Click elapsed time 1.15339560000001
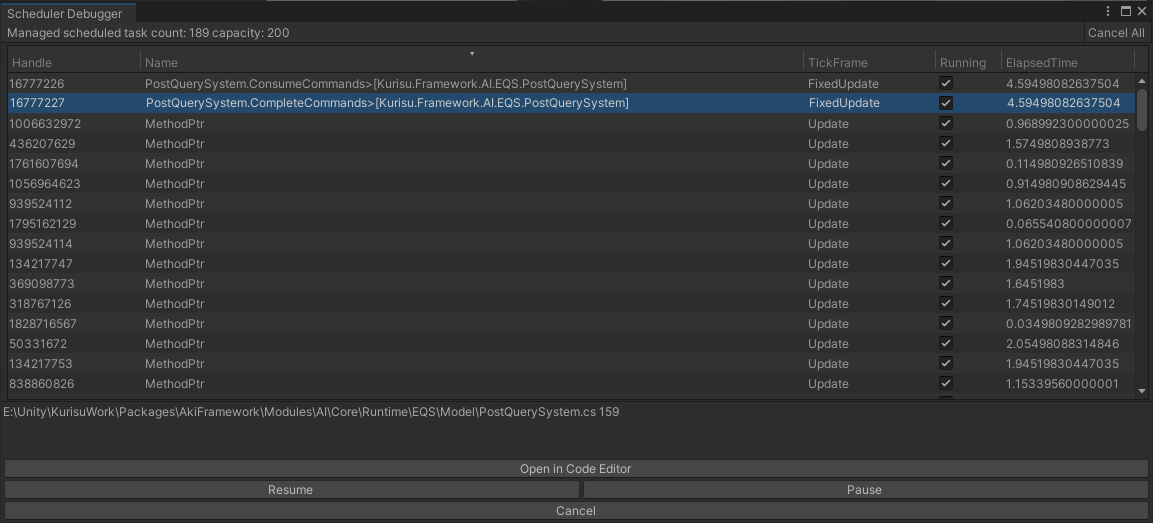The height and width of the screenshot is (523, 1153). (x=1062, y=383)
